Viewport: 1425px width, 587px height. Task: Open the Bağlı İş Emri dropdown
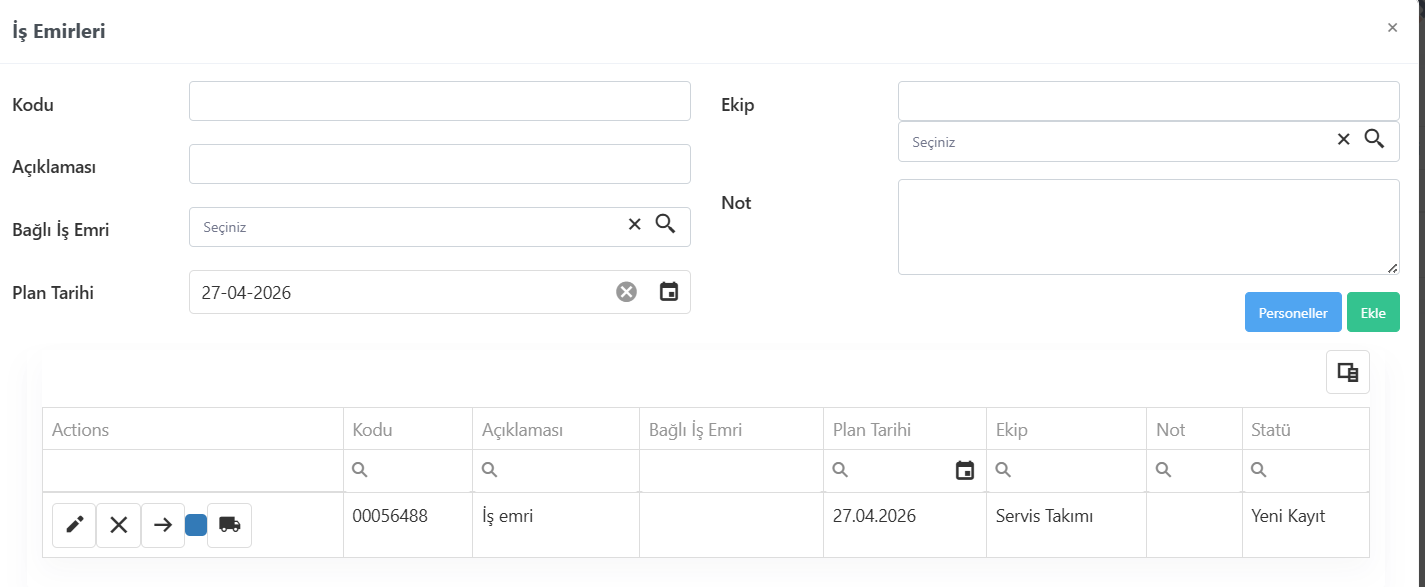point(440,227)
